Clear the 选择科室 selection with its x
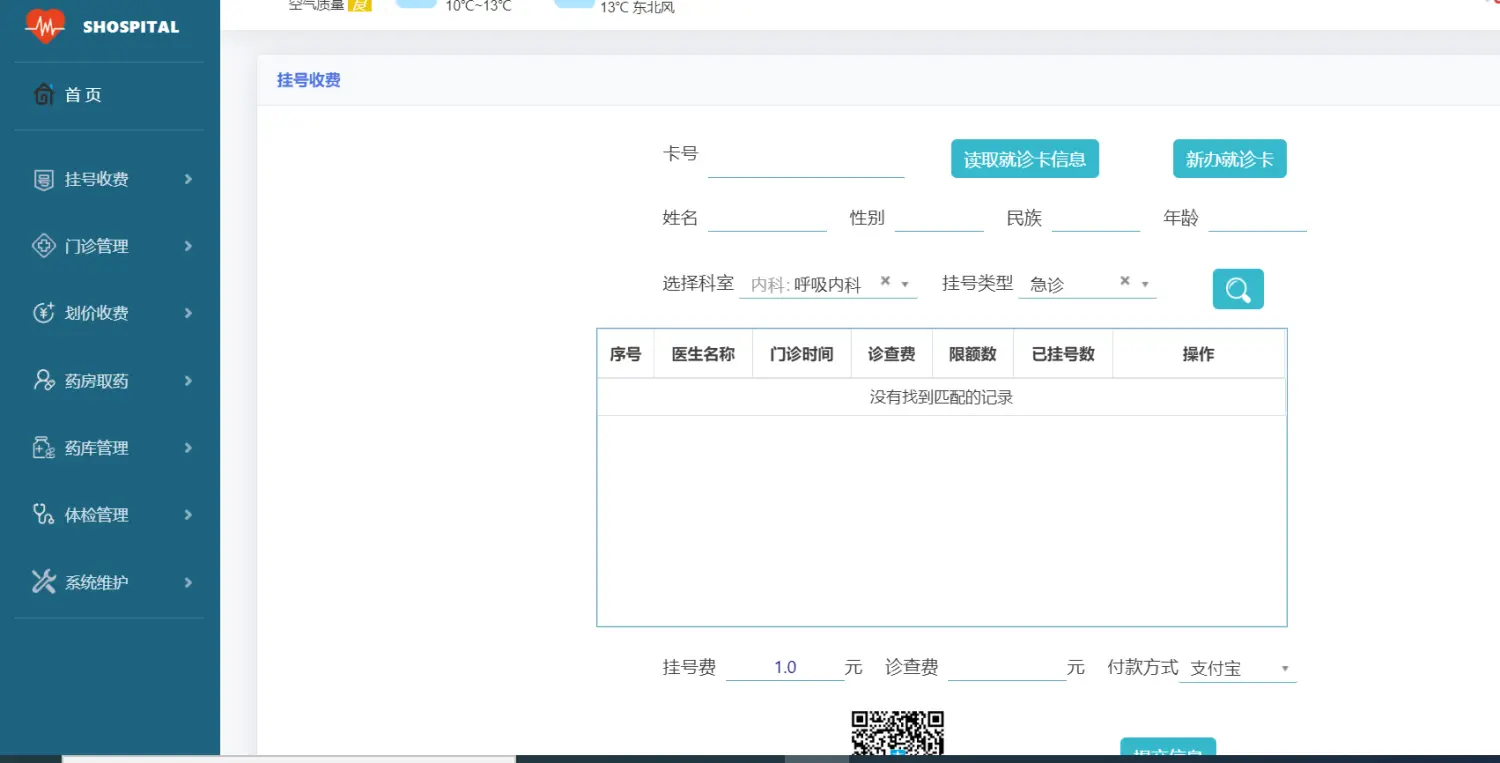Viewport: 1500px width, 763px height. click(x=885, y=282)
